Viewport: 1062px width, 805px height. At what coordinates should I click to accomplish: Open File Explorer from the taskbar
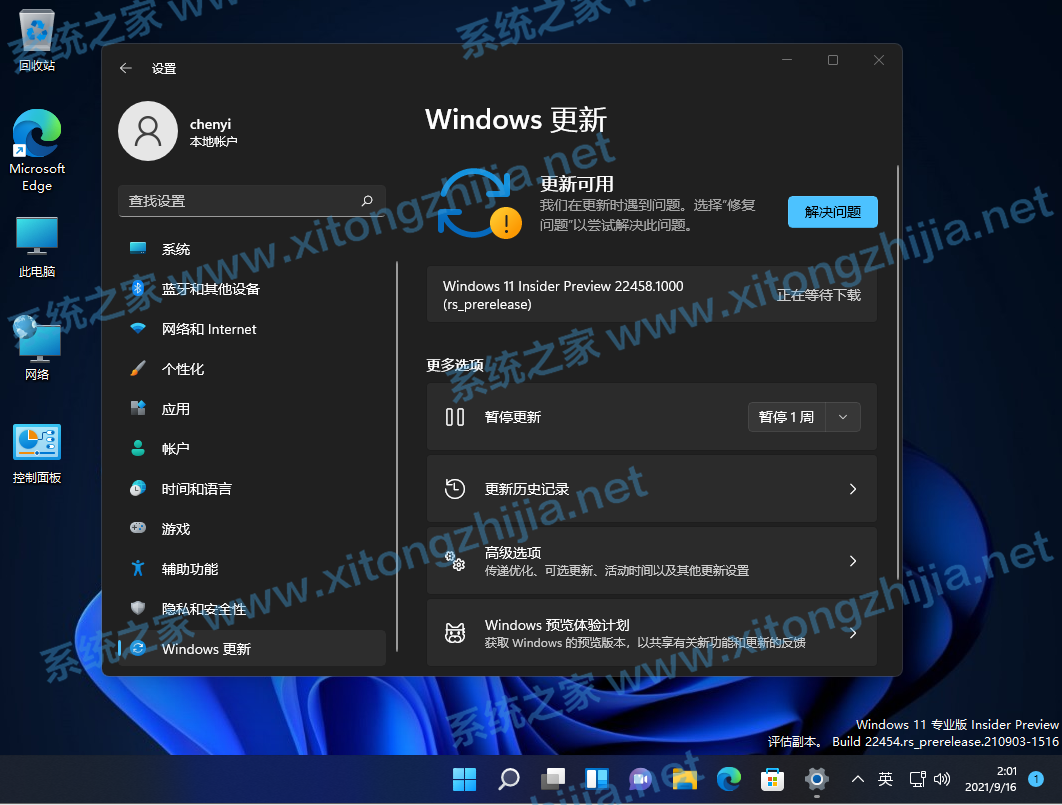[684, 779]
